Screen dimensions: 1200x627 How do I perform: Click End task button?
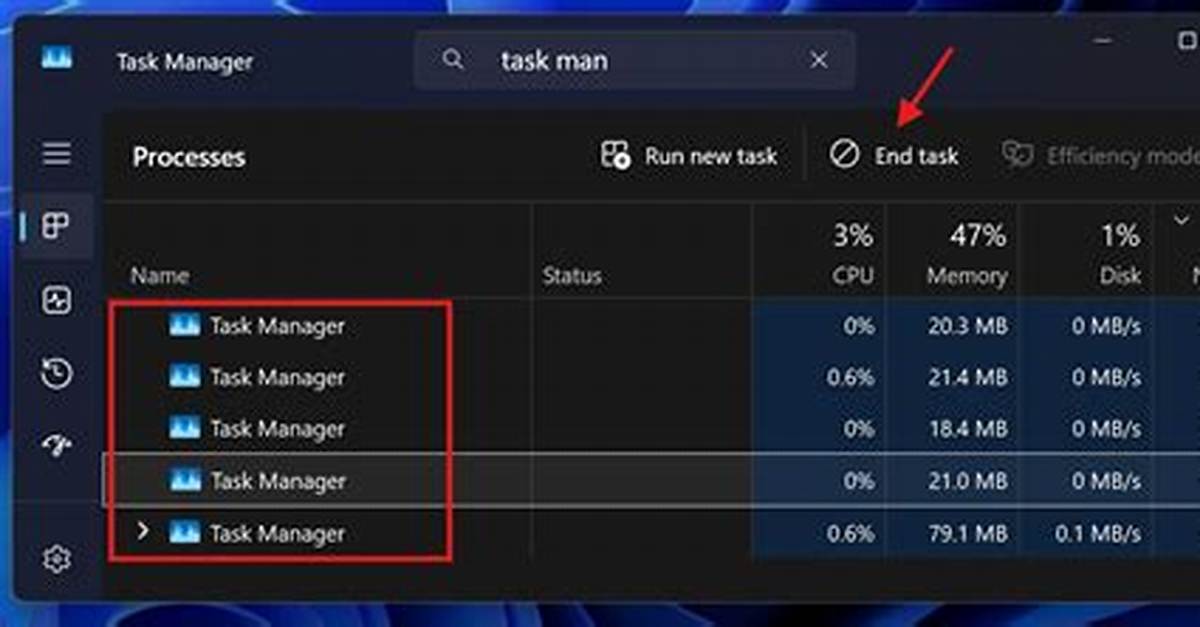[x=895, y=156]
